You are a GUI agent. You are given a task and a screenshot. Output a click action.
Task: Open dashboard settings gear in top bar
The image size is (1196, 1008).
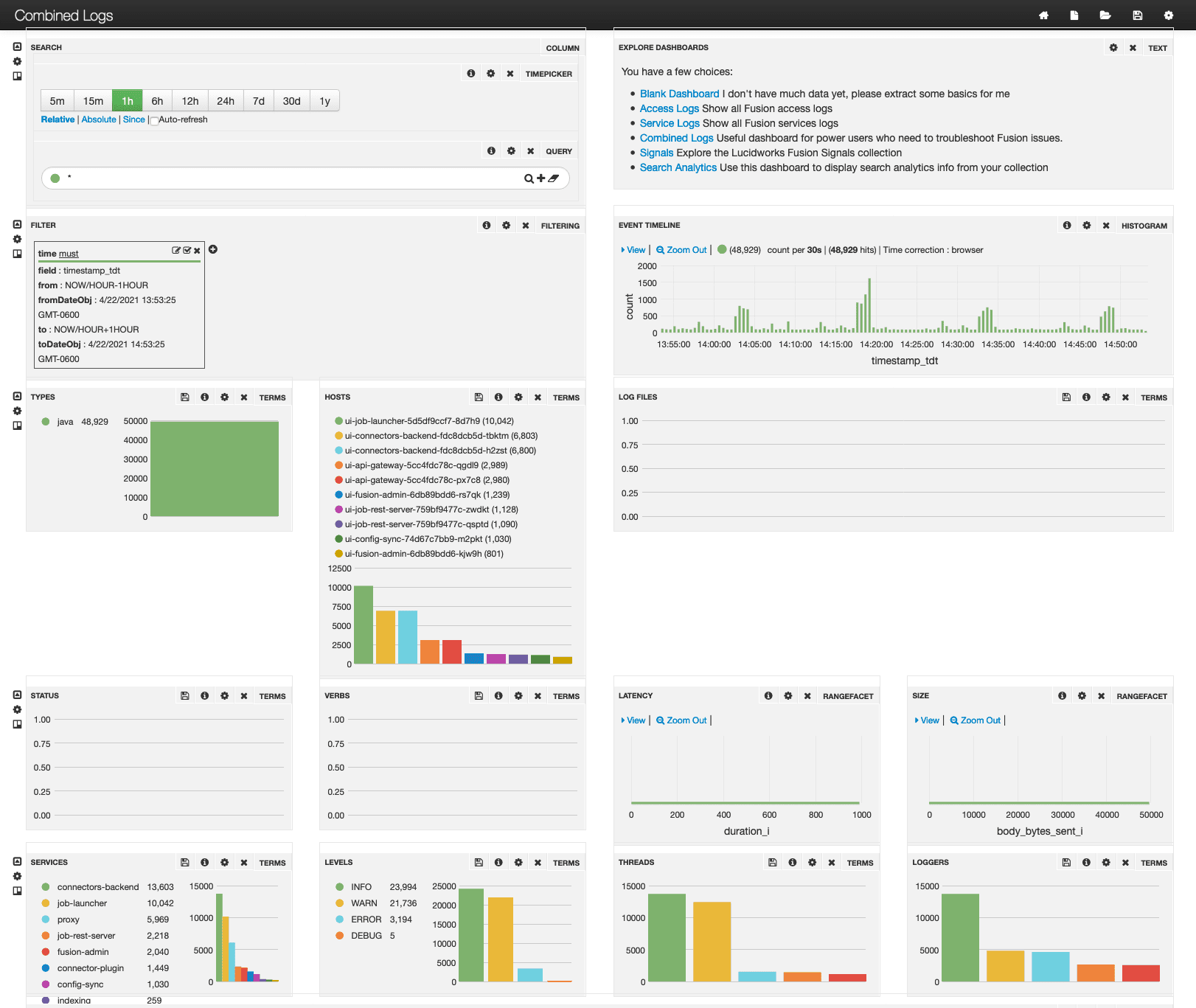coord(1169,15)
